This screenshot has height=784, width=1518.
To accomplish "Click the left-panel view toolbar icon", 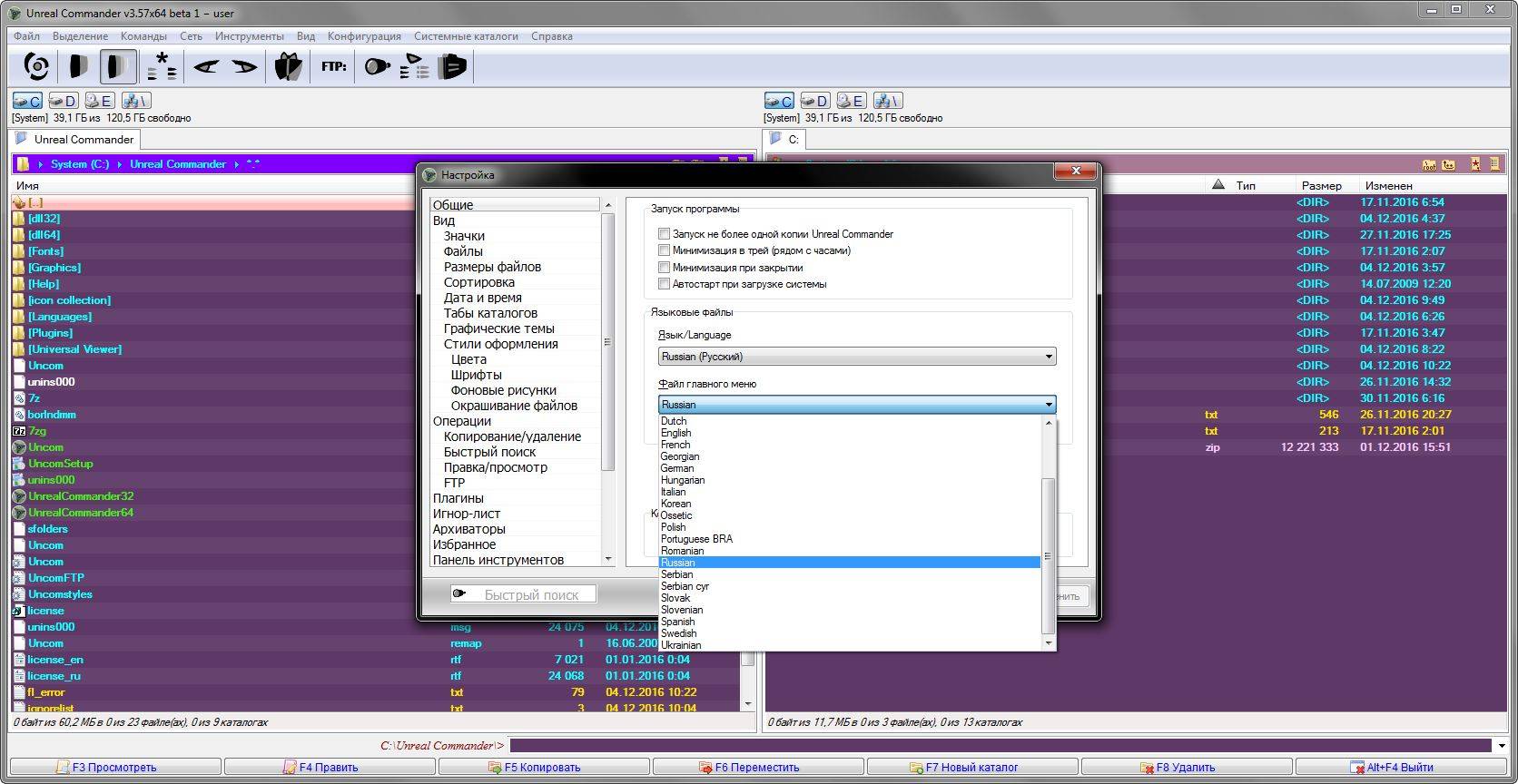I will tap(79, 66).
